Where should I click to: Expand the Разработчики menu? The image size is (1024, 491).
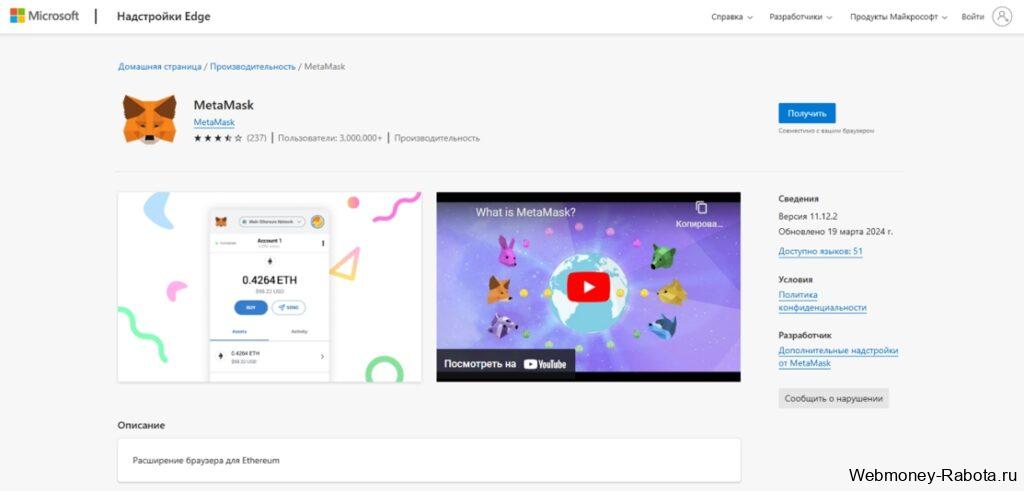tap(801, 17)
